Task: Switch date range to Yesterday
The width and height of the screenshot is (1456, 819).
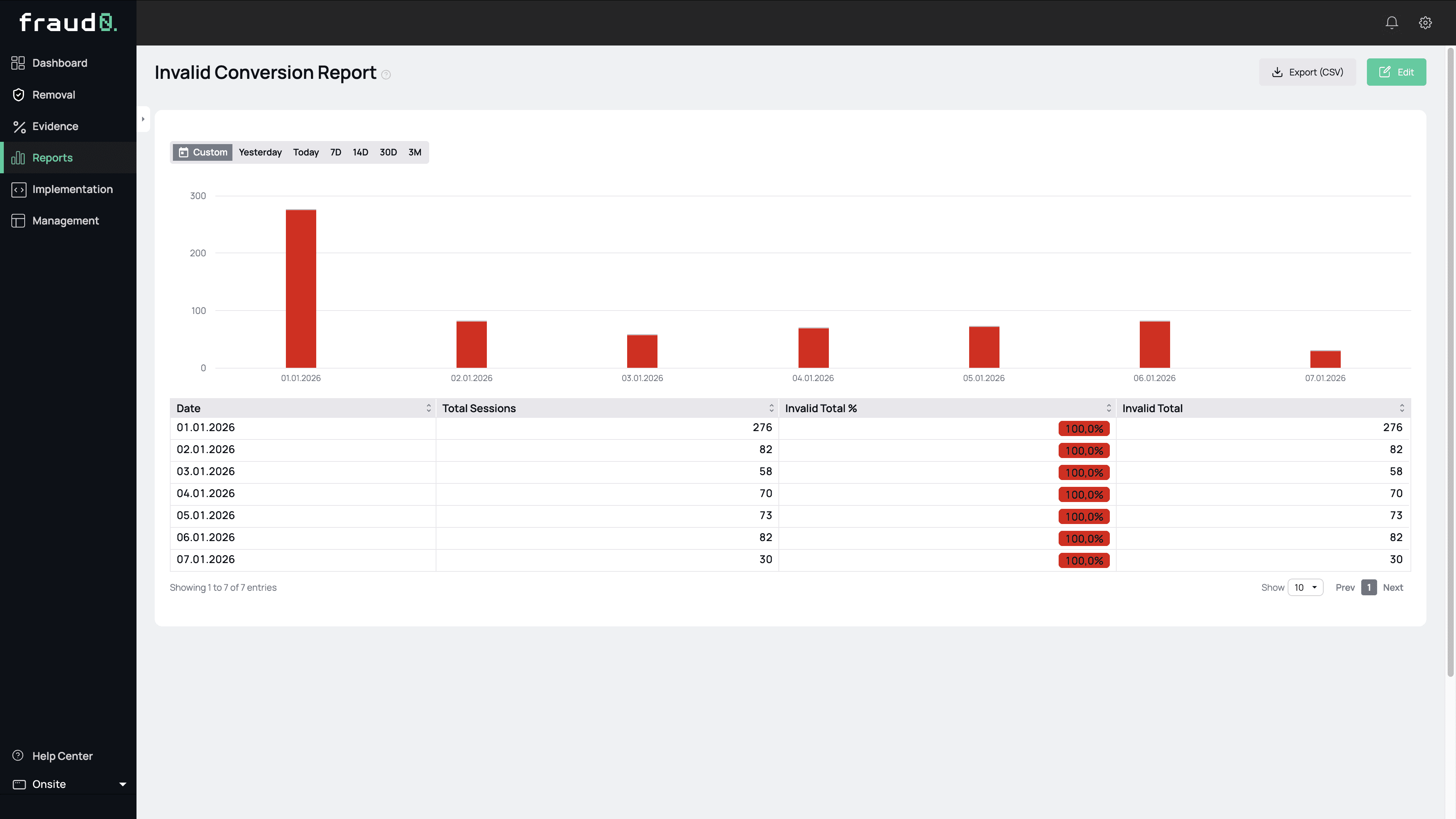Action: (x=260, y=152)
